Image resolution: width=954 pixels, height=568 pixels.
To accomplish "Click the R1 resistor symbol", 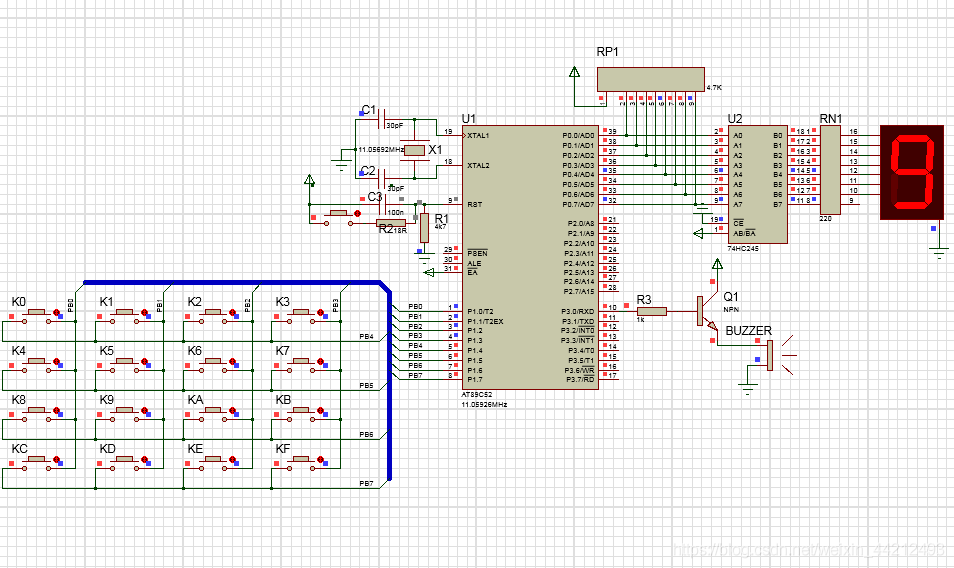I will [424, 227].
